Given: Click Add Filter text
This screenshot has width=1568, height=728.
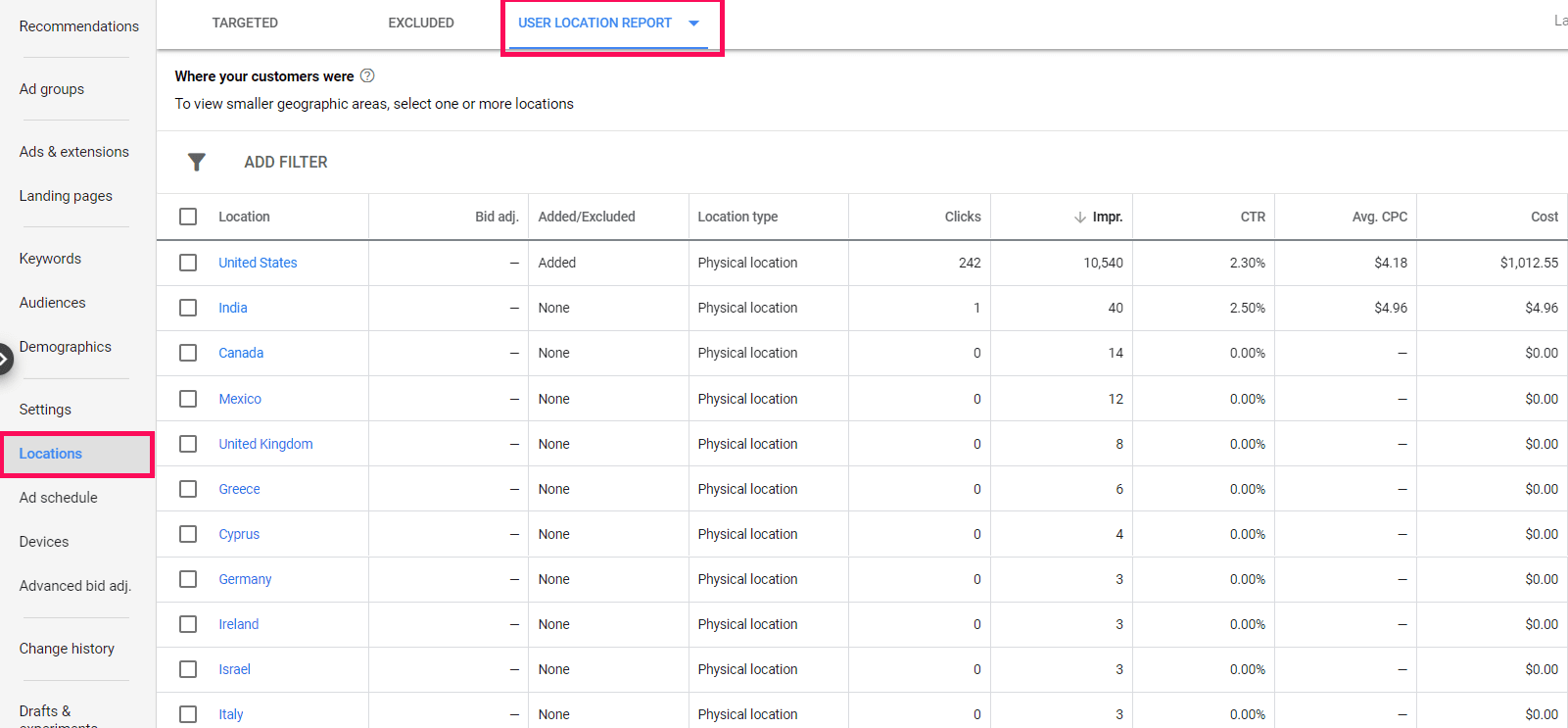Looking at the screenshot, I should pyautogui.click(x=286, y=163).
